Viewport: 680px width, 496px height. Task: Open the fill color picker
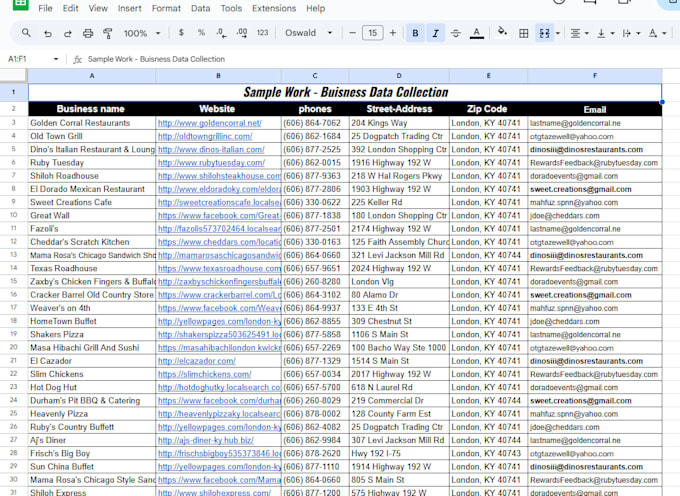502,32
